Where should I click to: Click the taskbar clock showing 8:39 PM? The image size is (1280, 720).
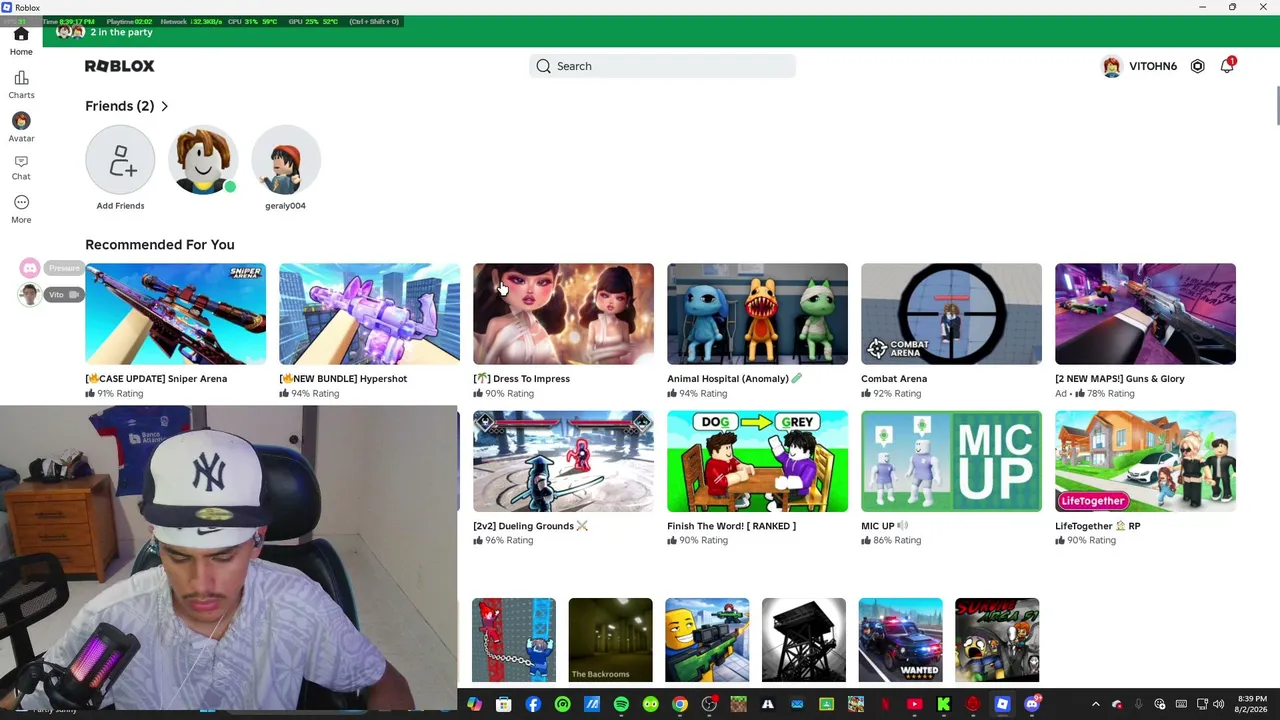(1252, 704)
